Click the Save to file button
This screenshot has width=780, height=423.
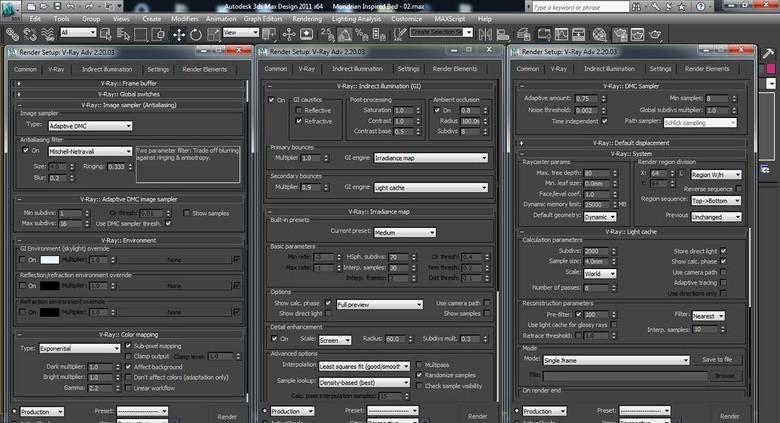click(717, 359)
